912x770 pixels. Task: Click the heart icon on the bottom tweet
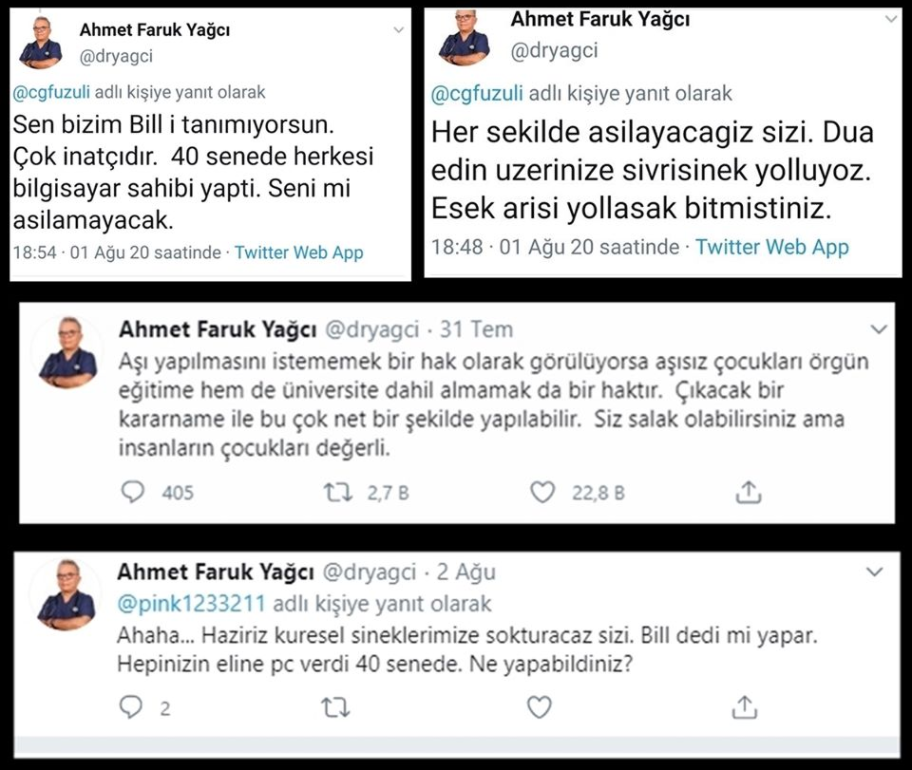539,706
